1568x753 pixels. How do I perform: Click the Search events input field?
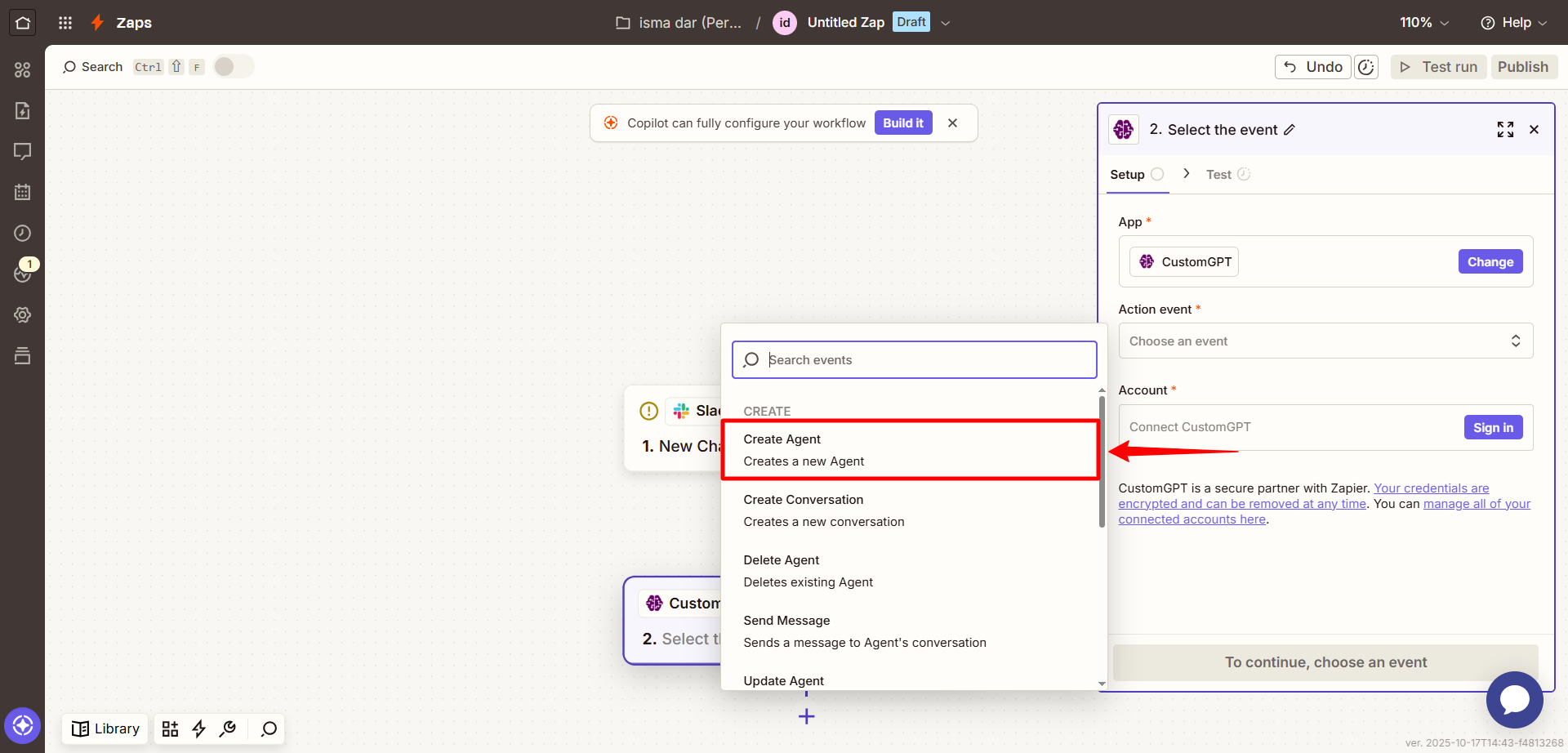point(915,359)
